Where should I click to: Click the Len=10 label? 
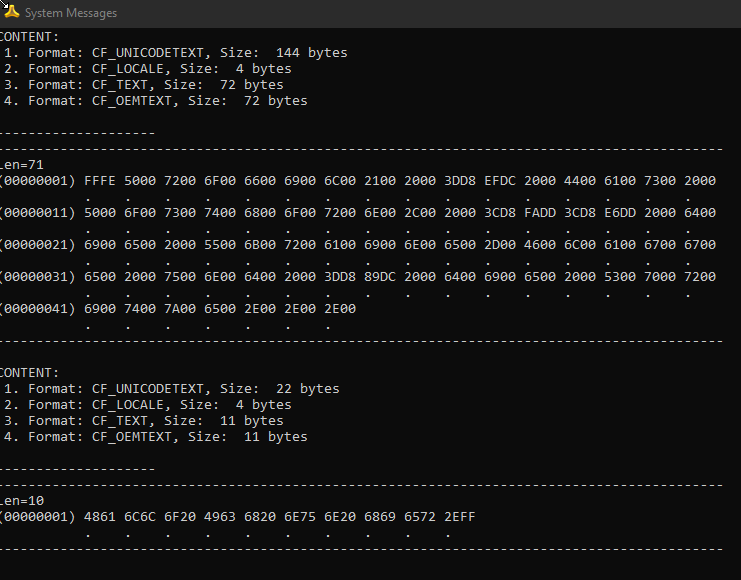22,501
